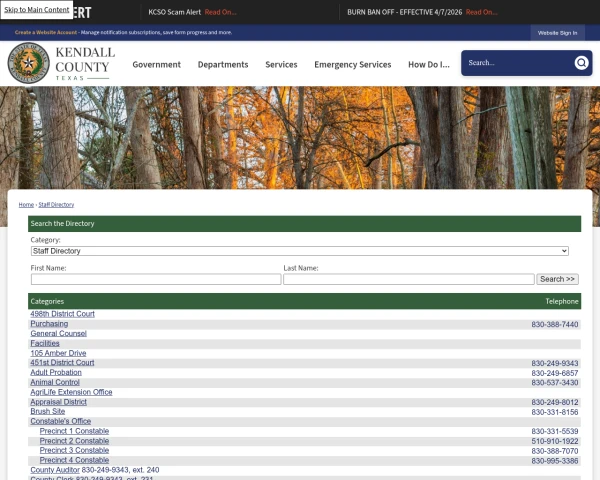Open the Government menu

(x=157, y=65)
